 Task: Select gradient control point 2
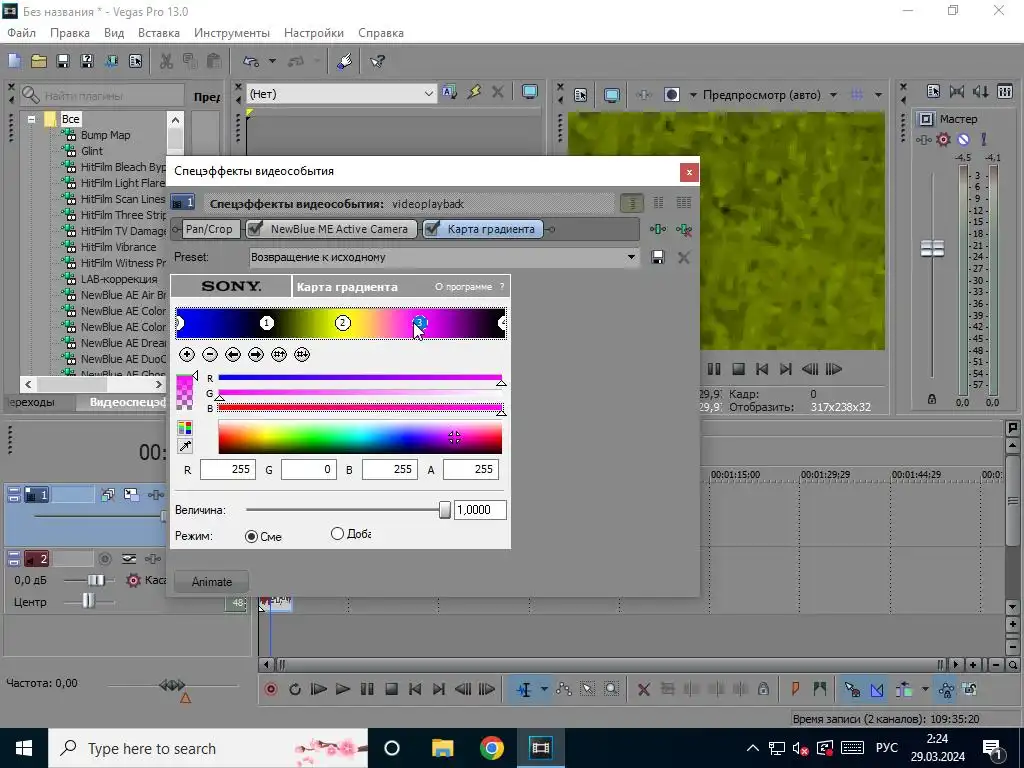[x=343, y=323]
